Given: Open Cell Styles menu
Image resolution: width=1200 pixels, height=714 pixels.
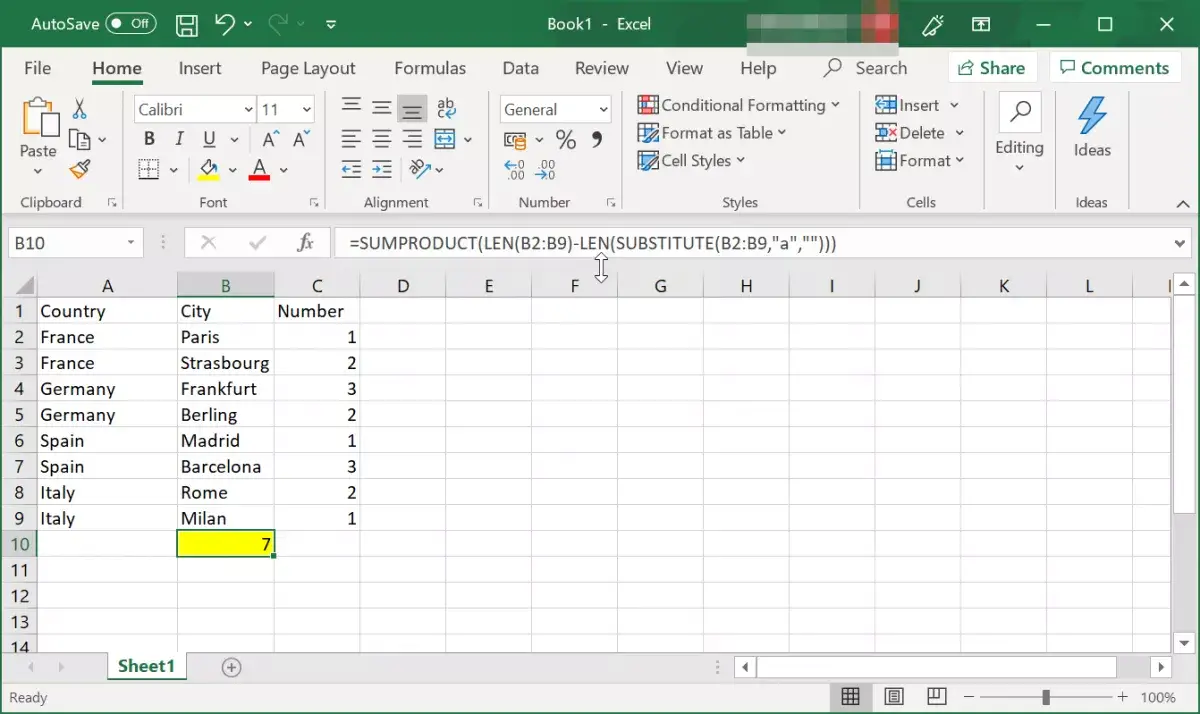Looking at the screenshot, I should click(x=692, y=160).
